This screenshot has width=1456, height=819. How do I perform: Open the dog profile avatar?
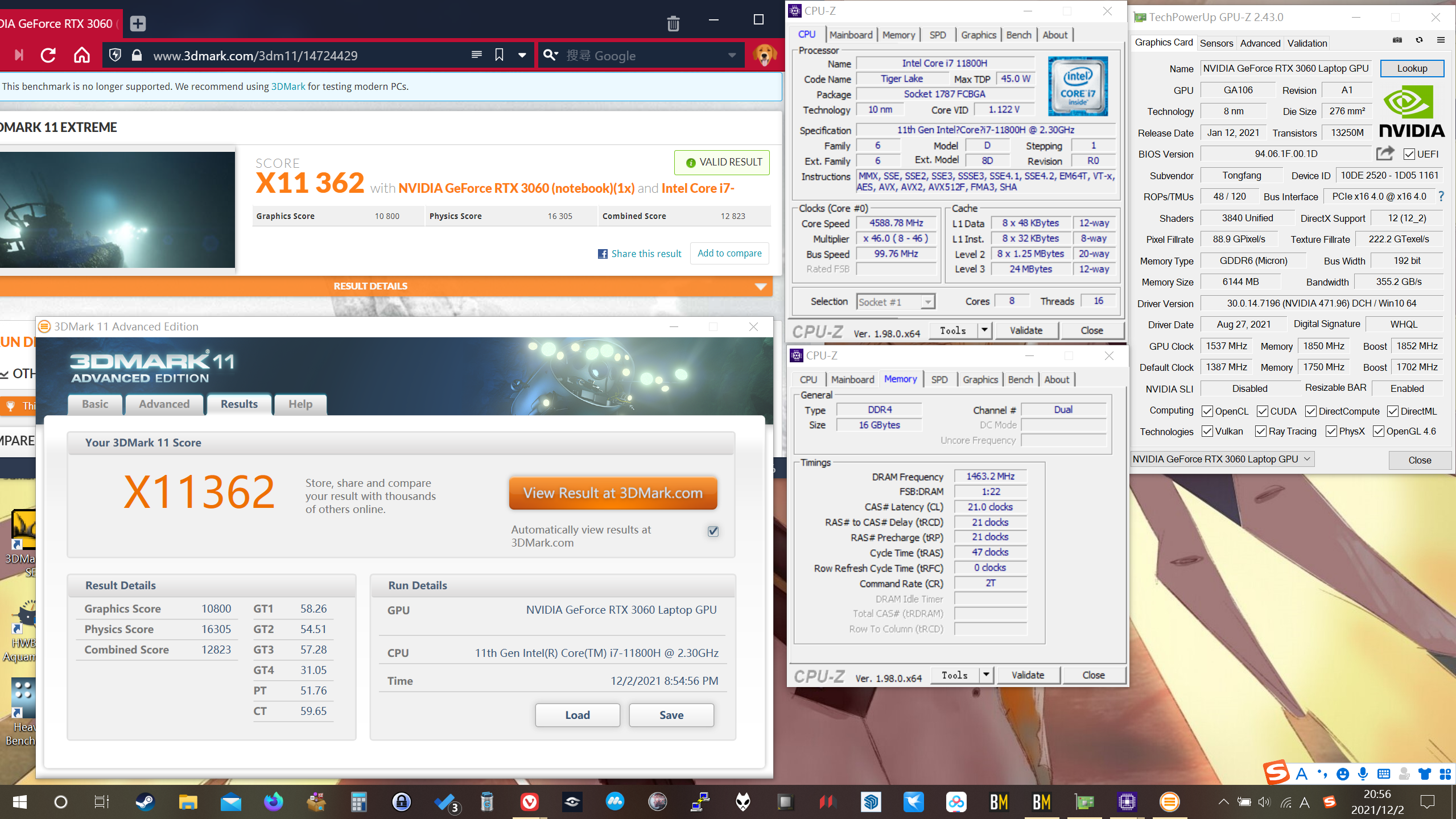point(764,55)
